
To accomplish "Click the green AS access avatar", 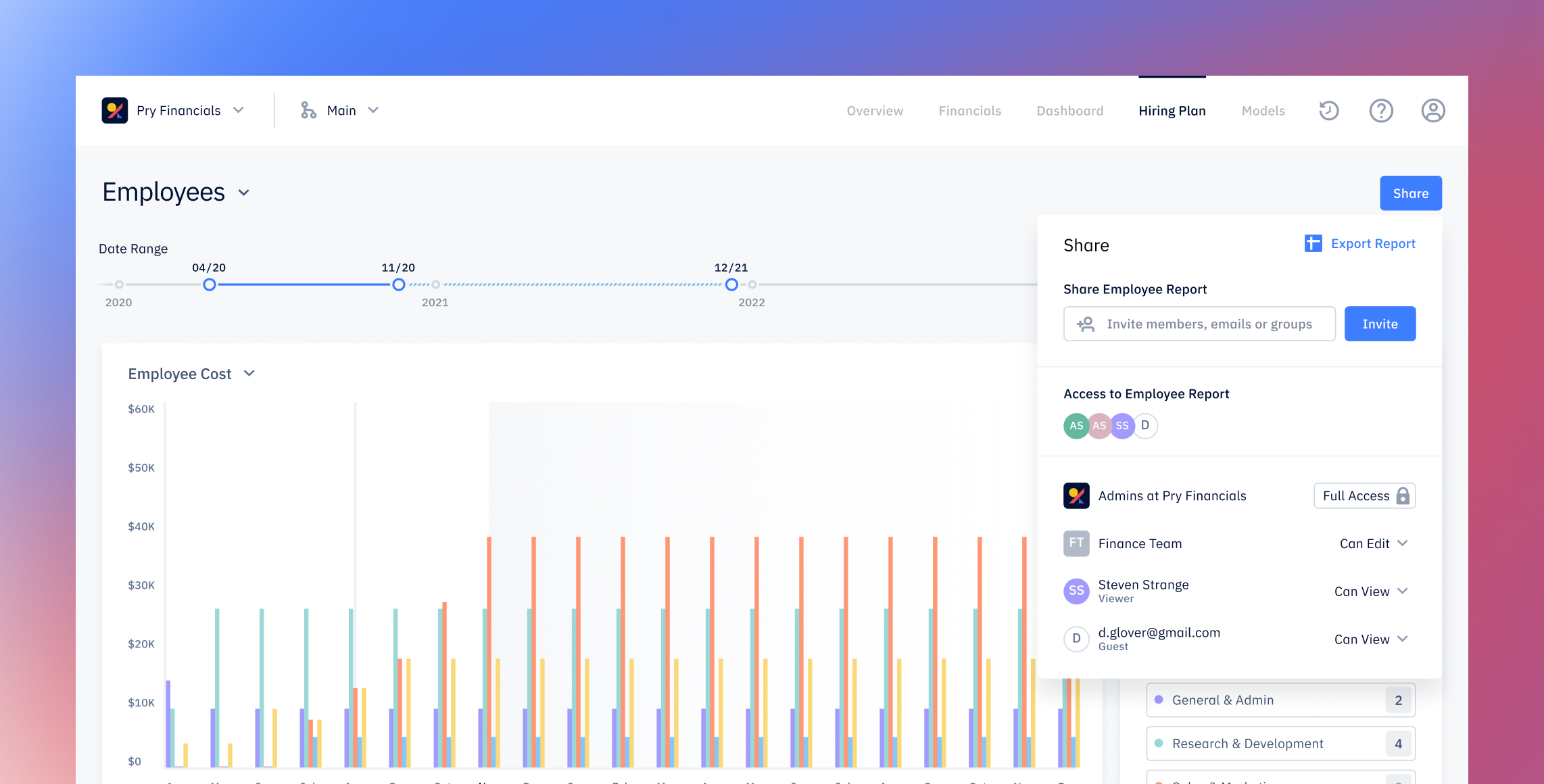I will 1076,426.
